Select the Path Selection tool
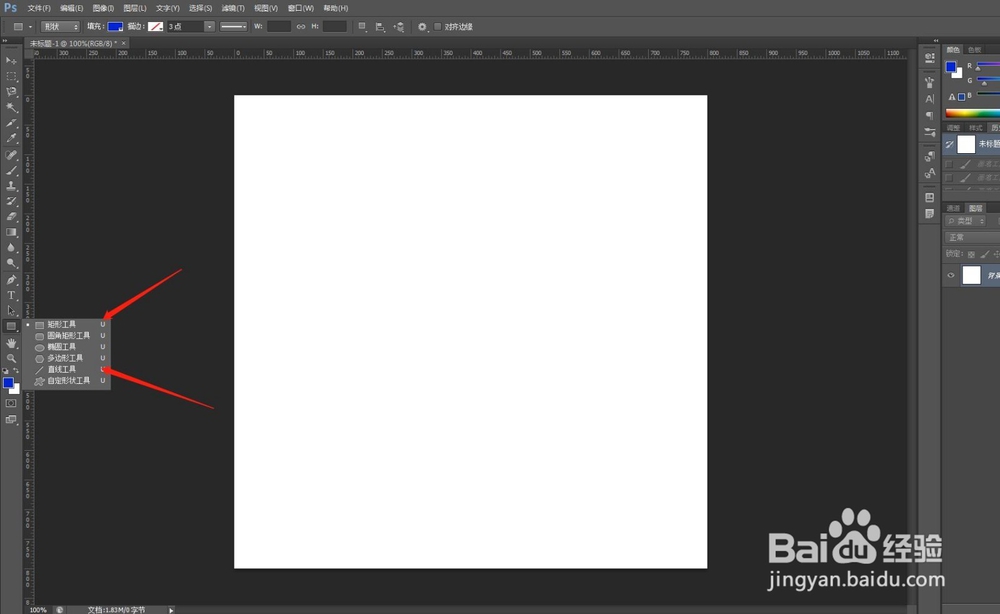The width and height of the screenshot is (1000, 614). 11,311
